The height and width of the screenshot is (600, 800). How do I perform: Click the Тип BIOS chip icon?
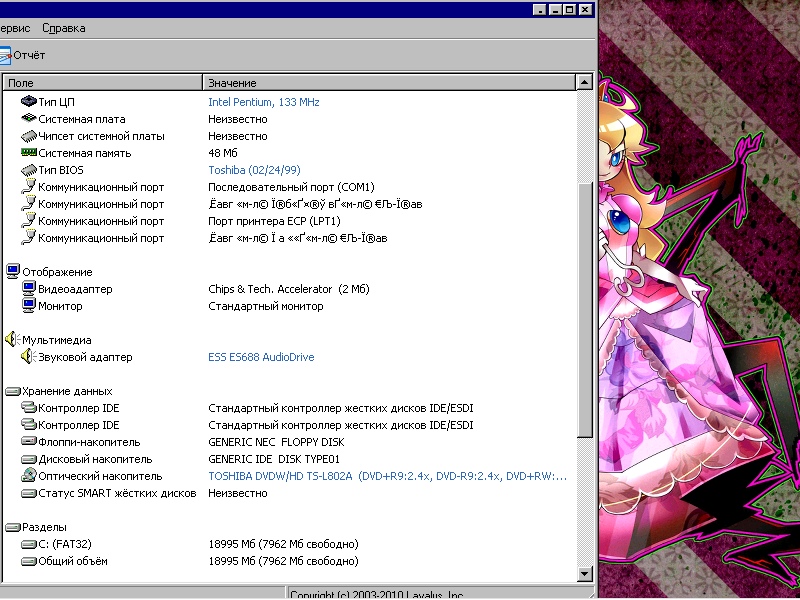(29, 170)
